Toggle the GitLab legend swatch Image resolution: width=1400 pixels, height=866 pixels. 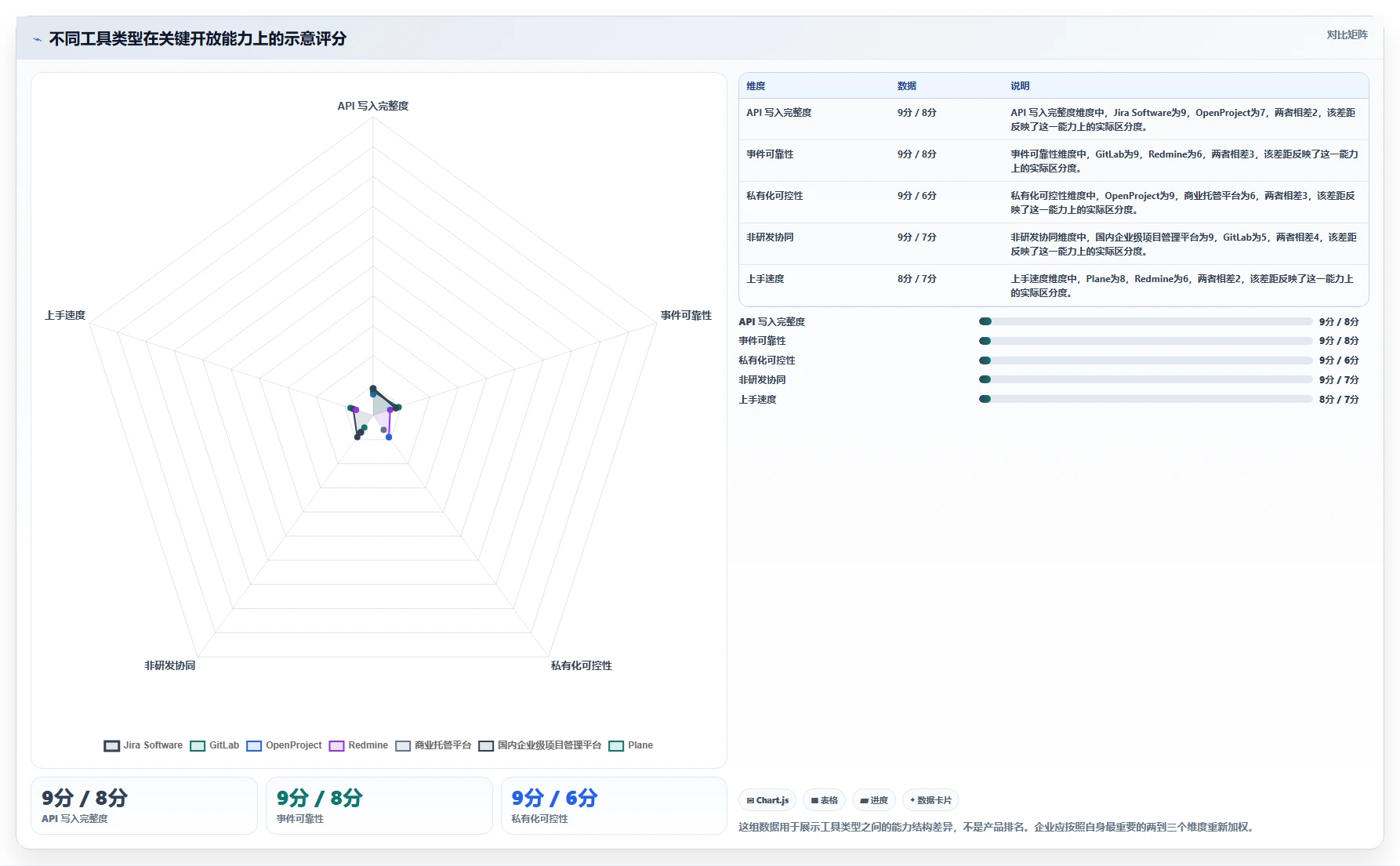click(x=198, y=745)
